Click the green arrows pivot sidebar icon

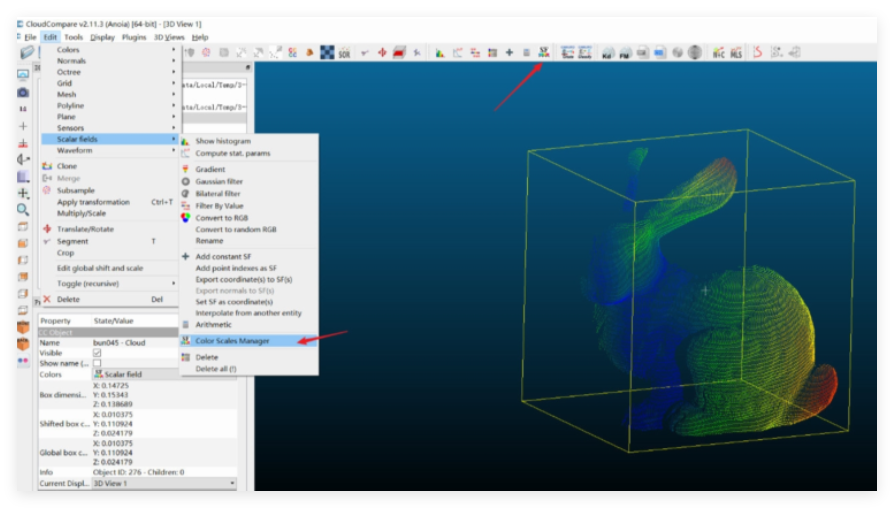[23, 193]
